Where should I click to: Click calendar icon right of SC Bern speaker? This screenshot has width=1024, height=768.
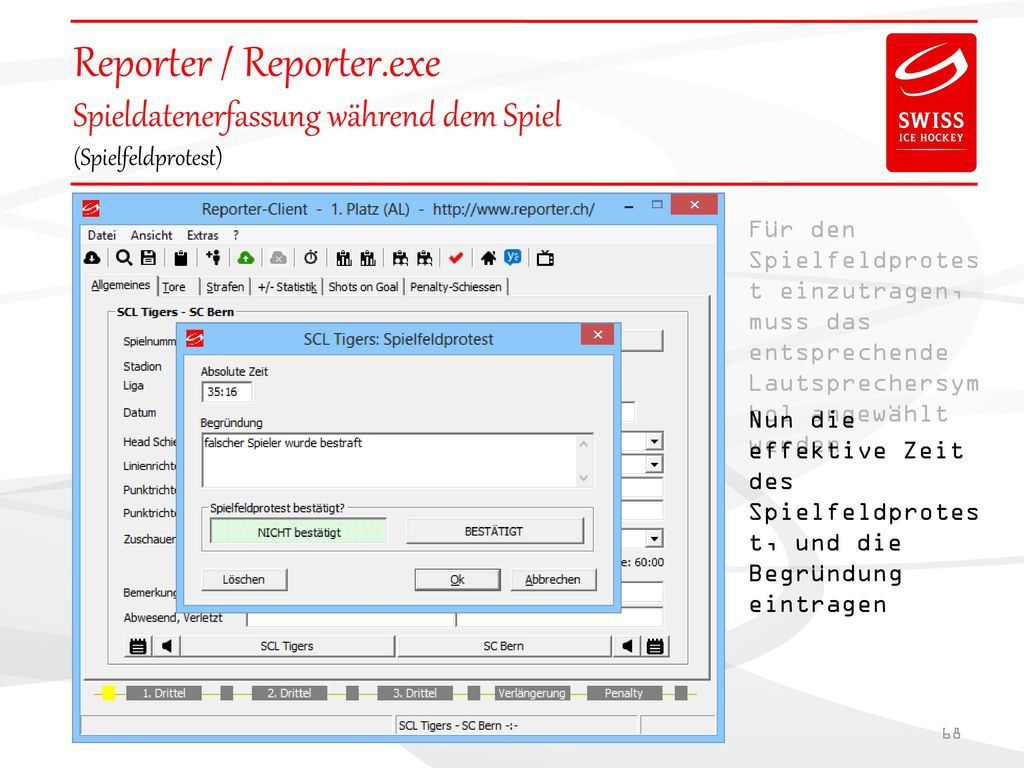tap(655, 646)
